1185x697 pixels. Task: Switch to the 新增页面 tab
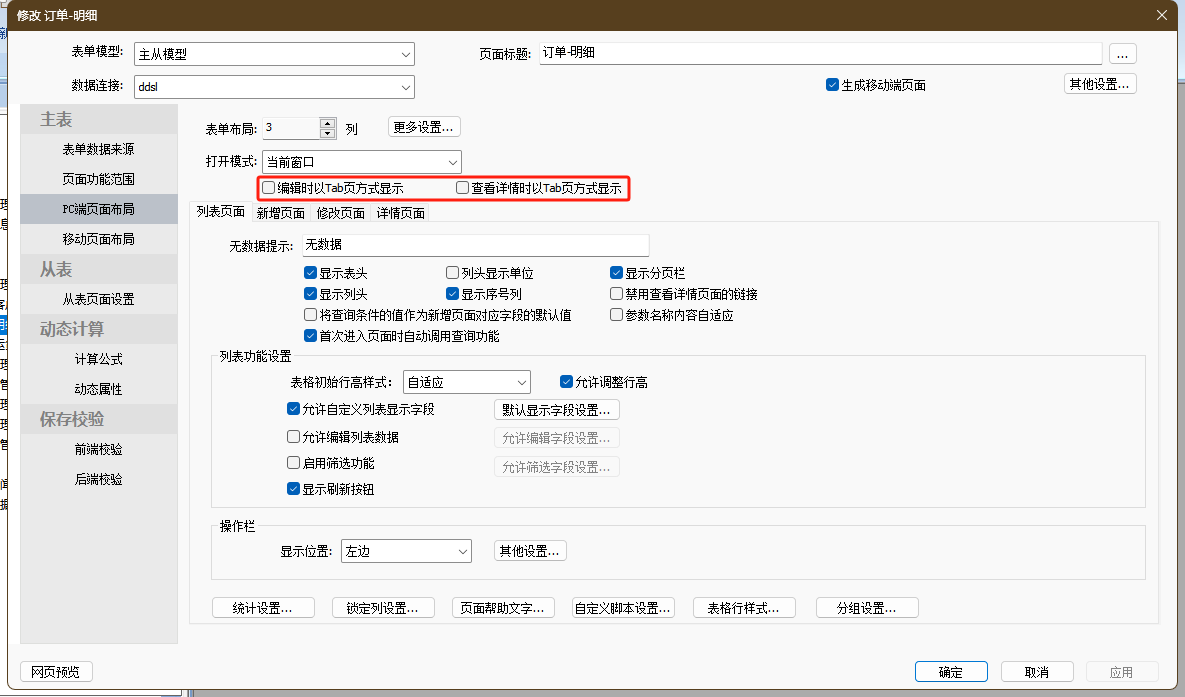(280, 213)
